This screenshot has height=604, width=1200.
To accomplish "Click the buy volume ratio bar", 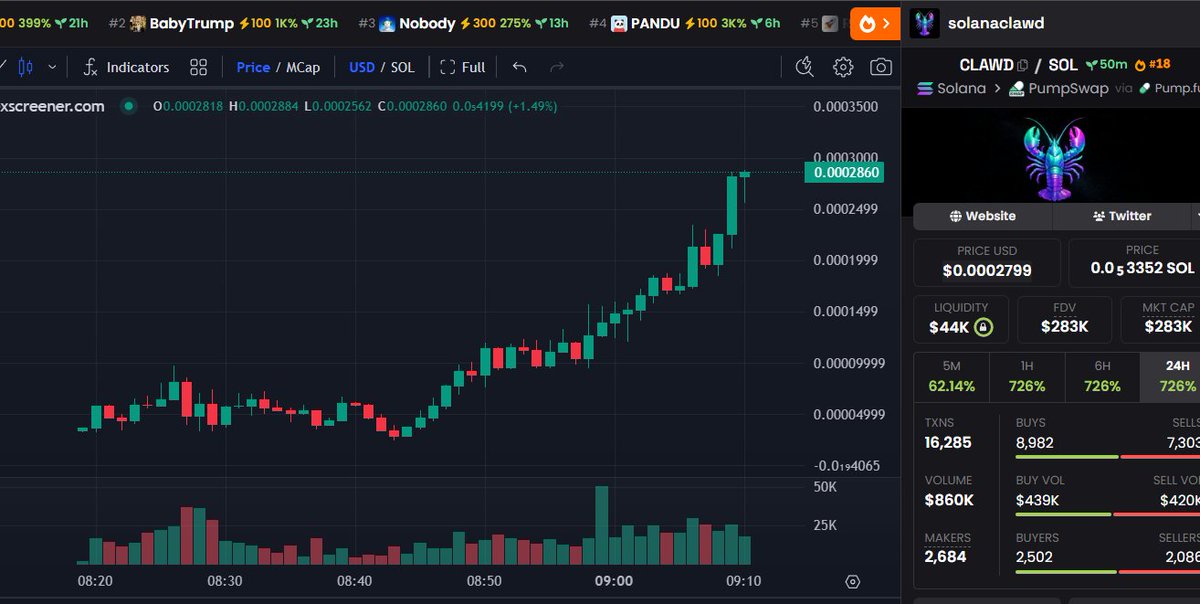I will tap(1063, 513).
